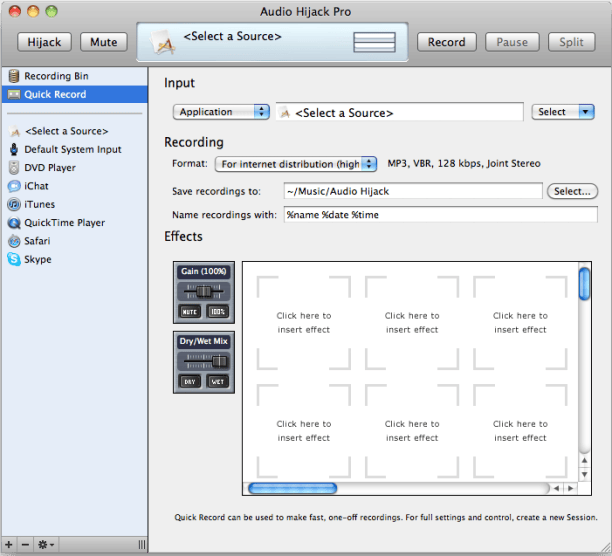Toggle the Hijack button
This screenshot has width=612, height=556.
[44, 42]
